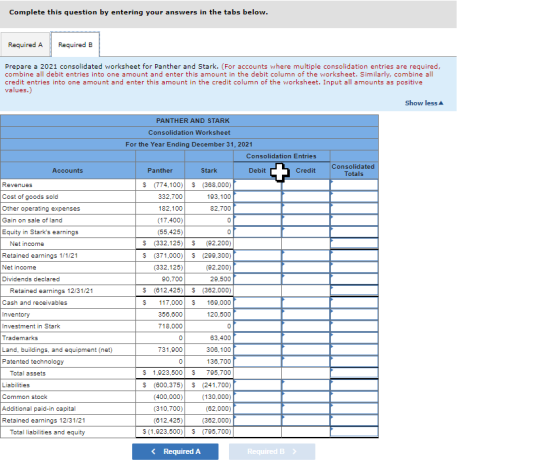Select Additional paid-in capital debit field
560x469 pixels.
(258, 409)
